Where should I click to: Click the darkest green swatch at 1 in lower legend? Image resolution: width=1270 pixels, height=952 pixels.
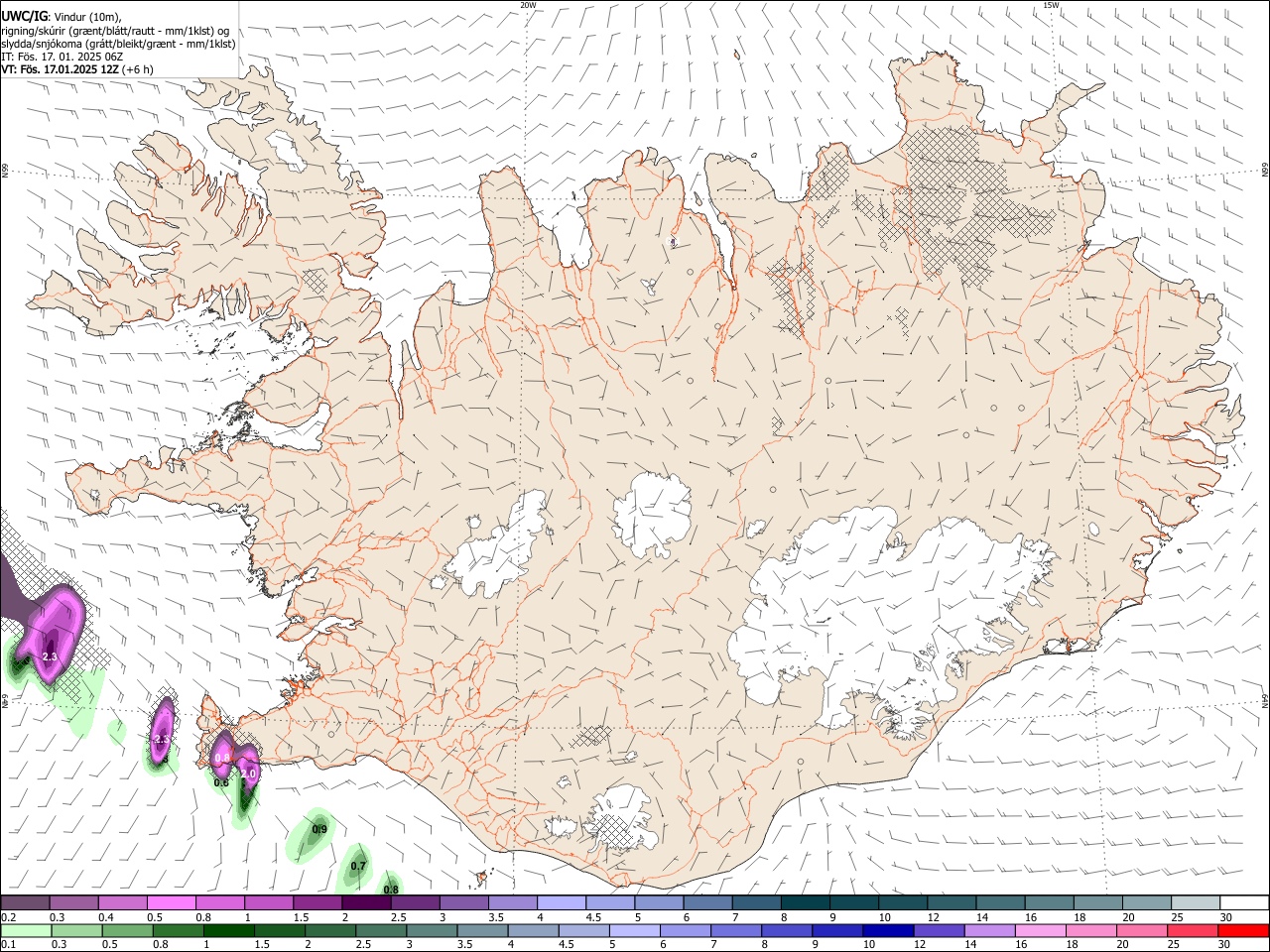[x=229, y=930]
